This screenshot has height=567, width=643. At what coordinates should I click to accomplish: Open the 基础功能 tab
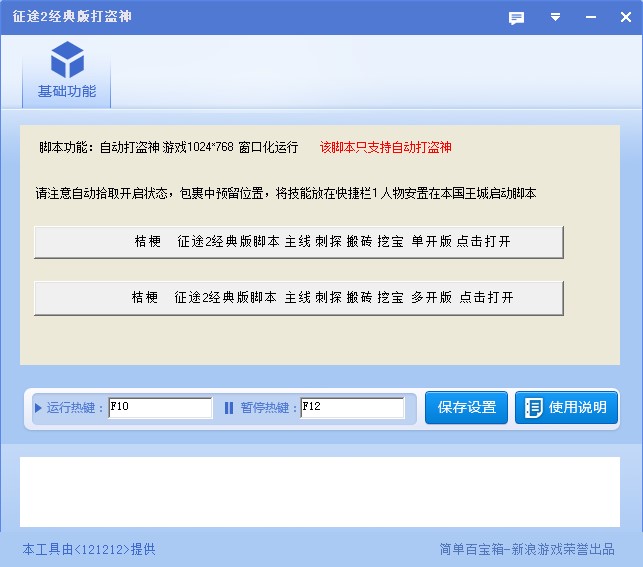pos(66,72)
